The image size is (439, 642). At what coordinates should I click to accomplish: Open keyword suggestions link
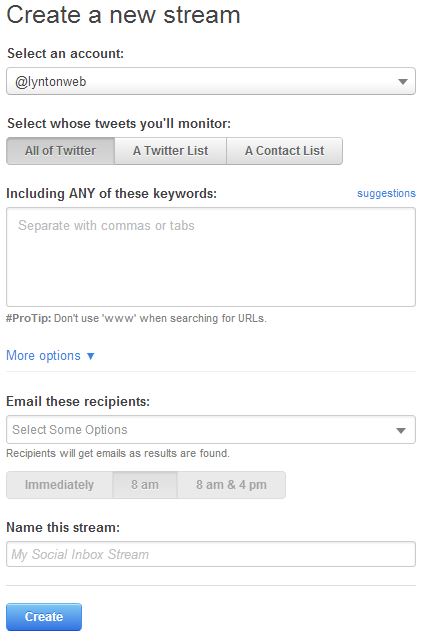click(386, 193)
